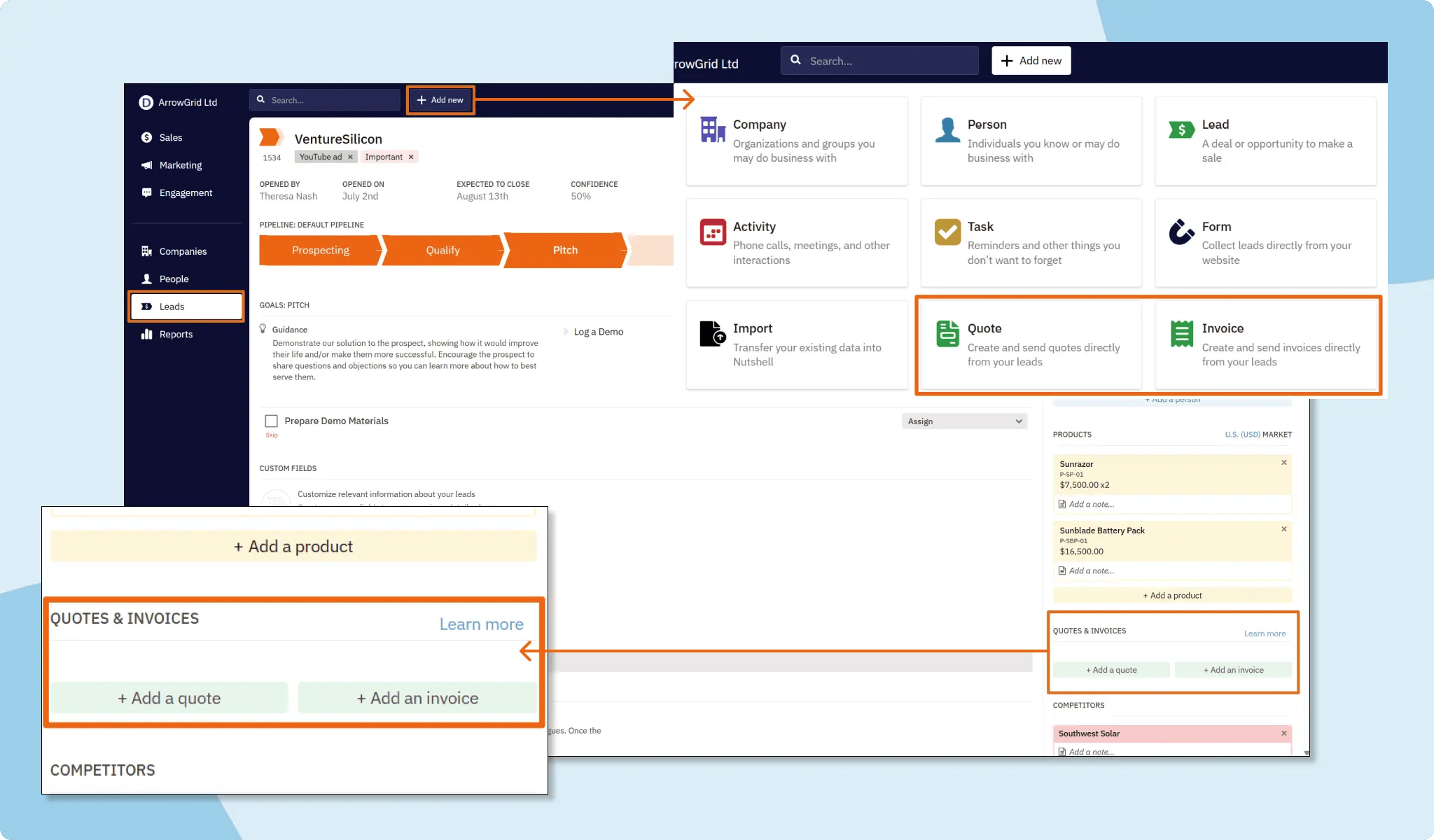Image resolution: width=1434 pixels, height=840 pixels.
Task: Click the Quote document icon in Add new panel
Action: coord(947,334)
